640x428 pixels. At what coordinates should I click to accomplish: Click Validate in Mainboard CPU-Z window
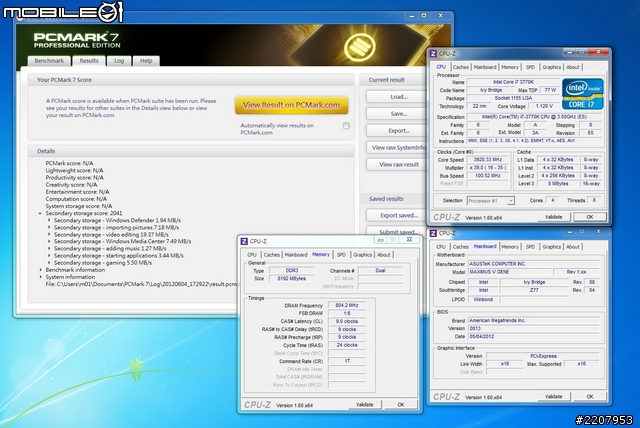(x=553, y=397)
